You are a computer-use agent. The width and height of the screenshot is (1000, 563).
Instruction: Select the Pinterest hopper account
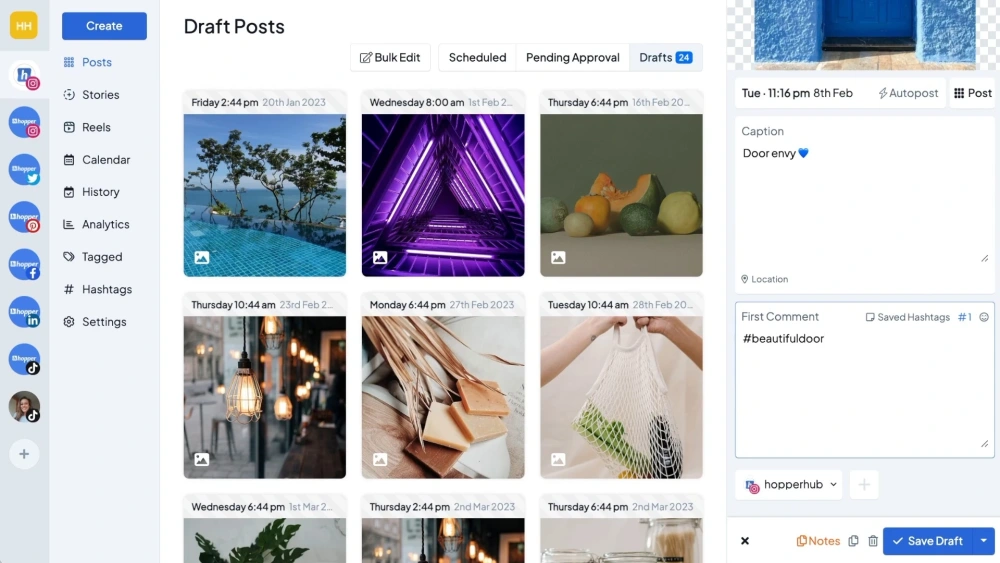pyautogui.click(x=25, y=217)
